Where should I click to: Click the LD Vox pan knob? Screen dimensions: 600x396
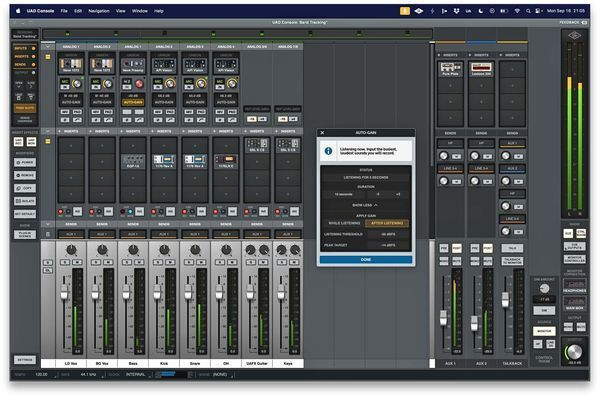[71, 250]
